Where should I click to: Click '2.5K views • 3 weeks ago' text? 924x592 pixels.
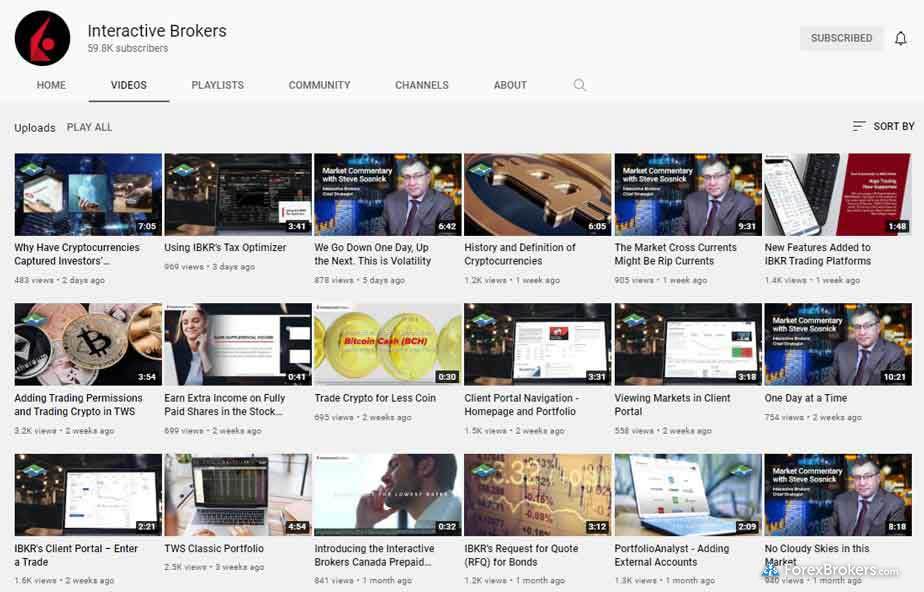point(214,567)
